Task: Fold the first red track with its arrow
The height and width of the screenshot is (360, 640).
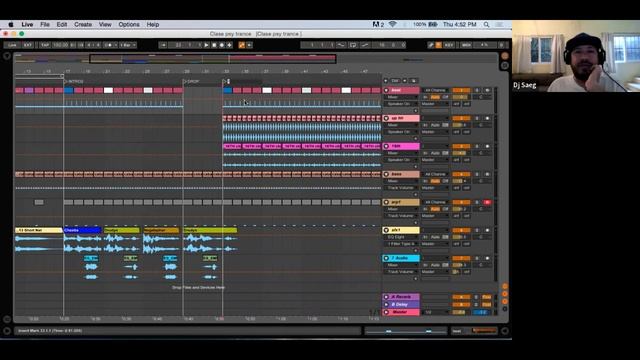Action: click(386, 90)
